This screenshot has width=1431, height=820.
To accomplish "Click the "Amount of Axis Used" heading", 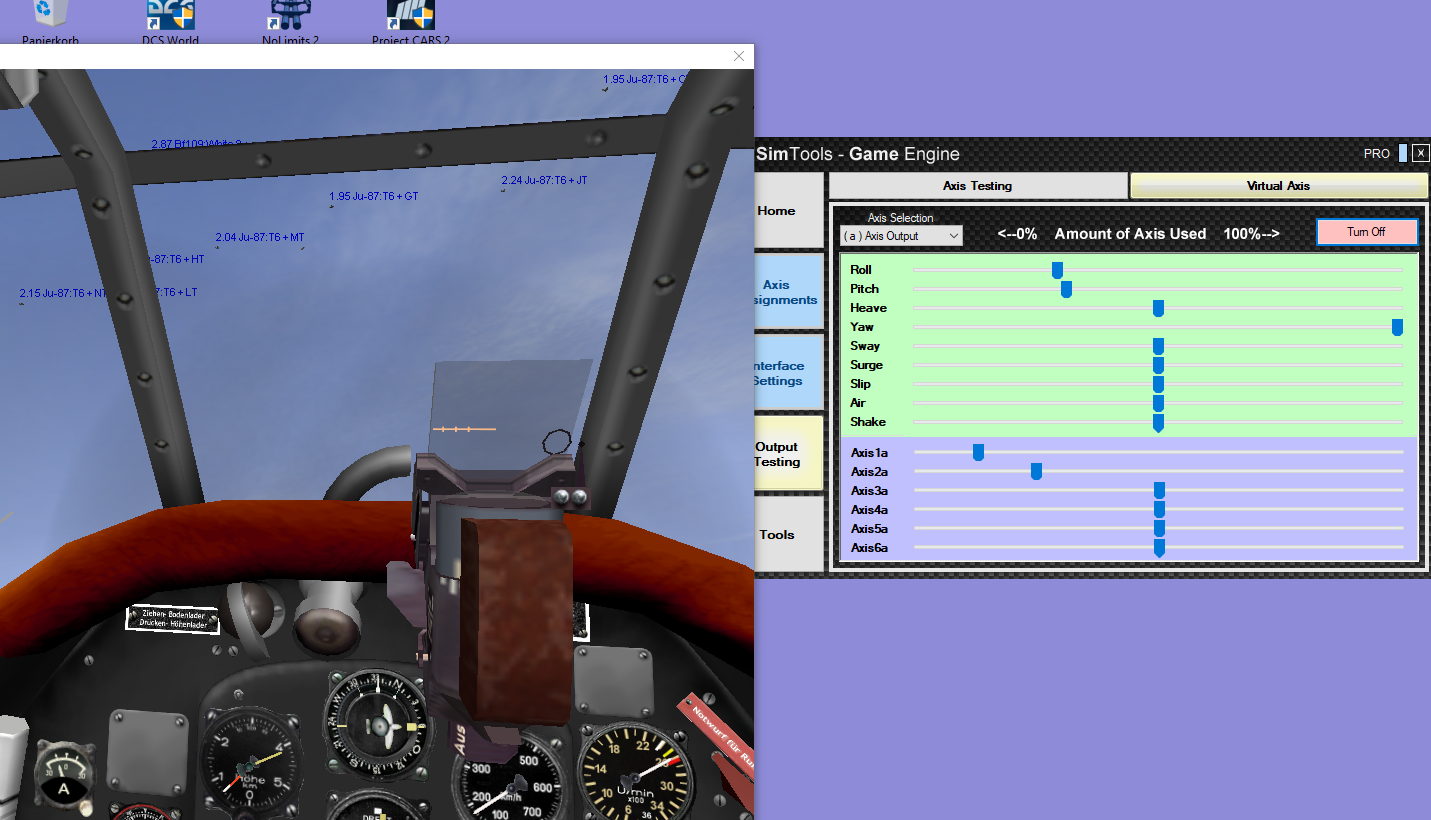I will click(x=1130, y=234).
